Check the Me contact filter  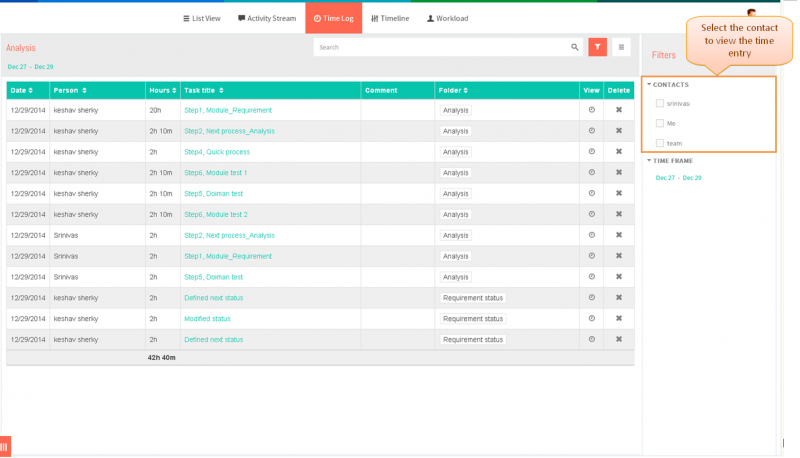(660, 123)
